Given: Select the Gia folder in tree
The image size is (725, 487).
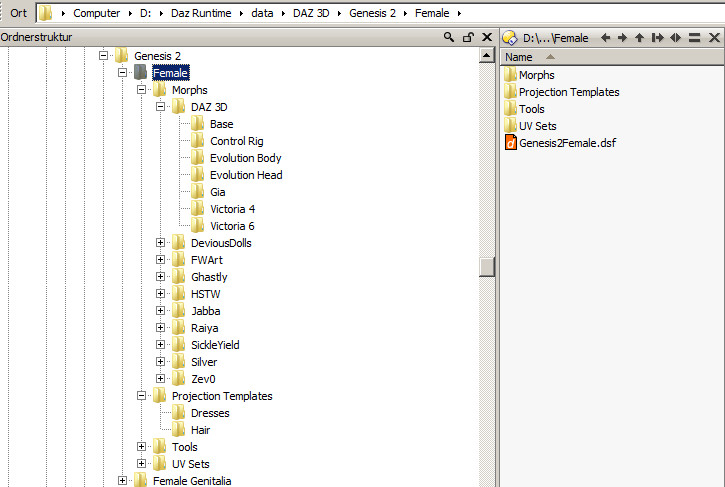Looking at the screenshot, I should point(218,192).
